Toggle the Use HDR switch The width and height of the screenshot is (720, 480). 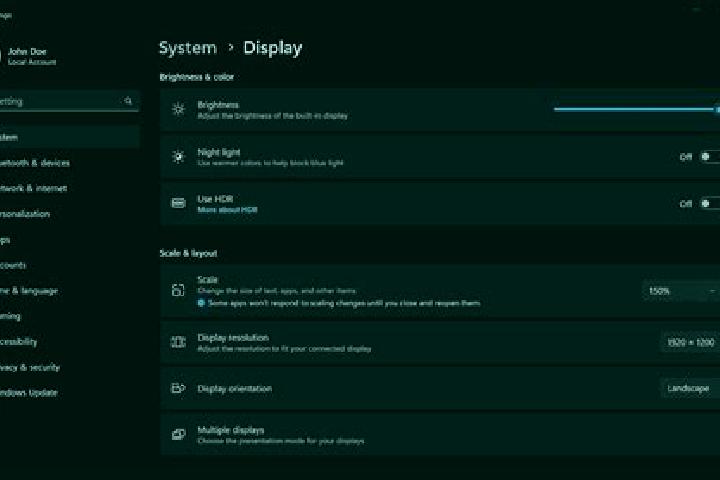[x=709, y=203]
